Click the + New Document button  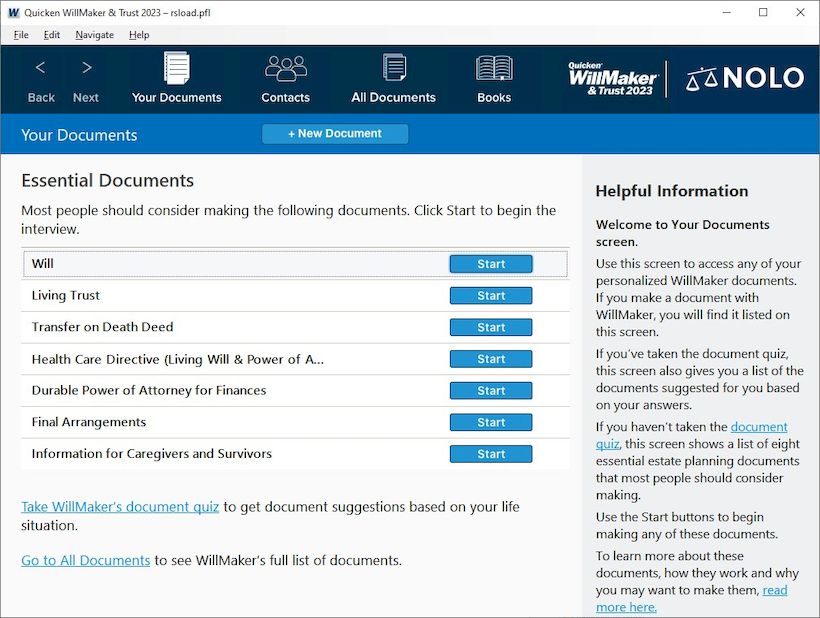335,134
